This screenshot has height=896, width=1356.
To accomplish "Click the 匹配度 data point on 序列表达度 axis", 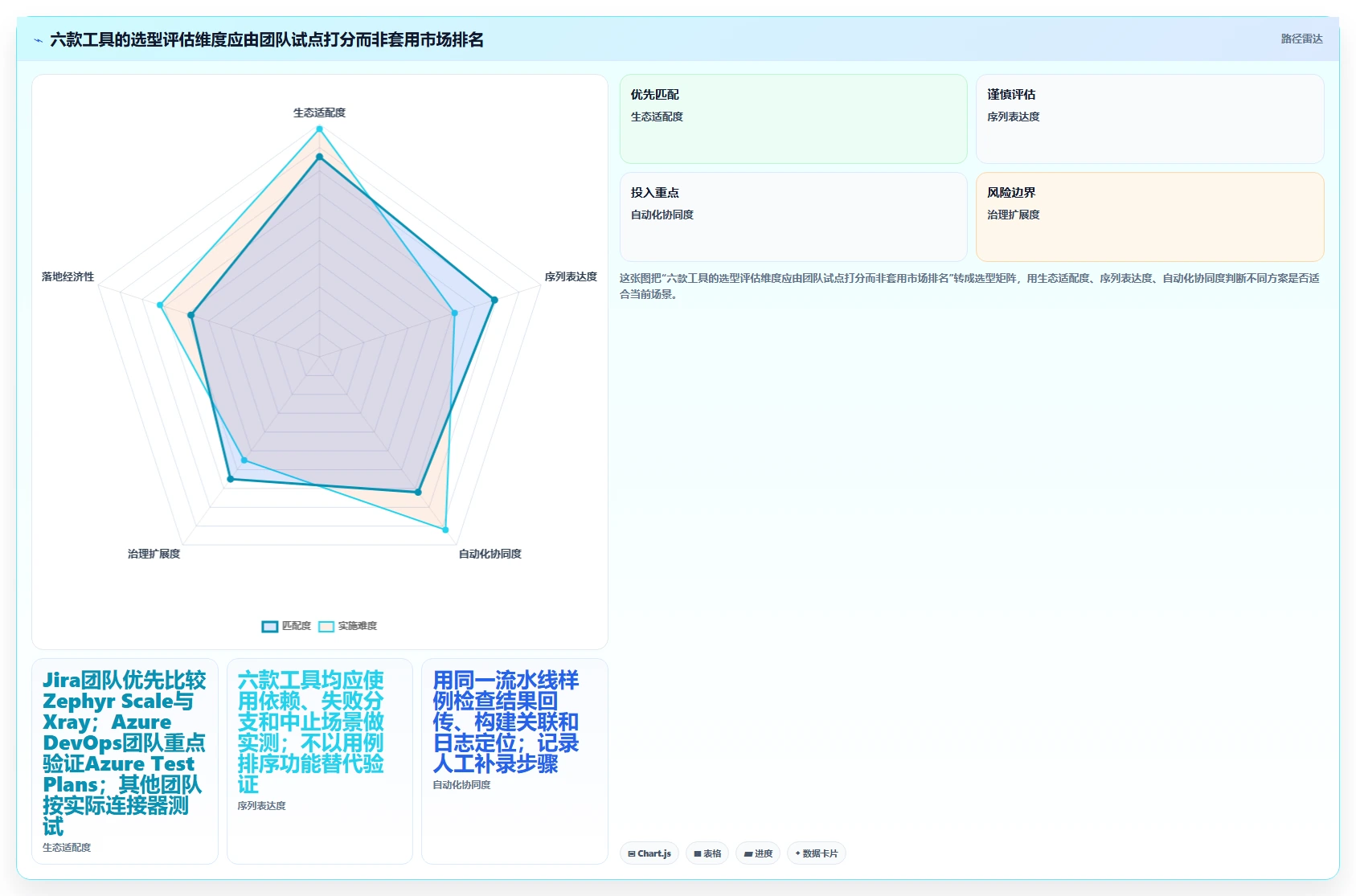I will [494, 300].
